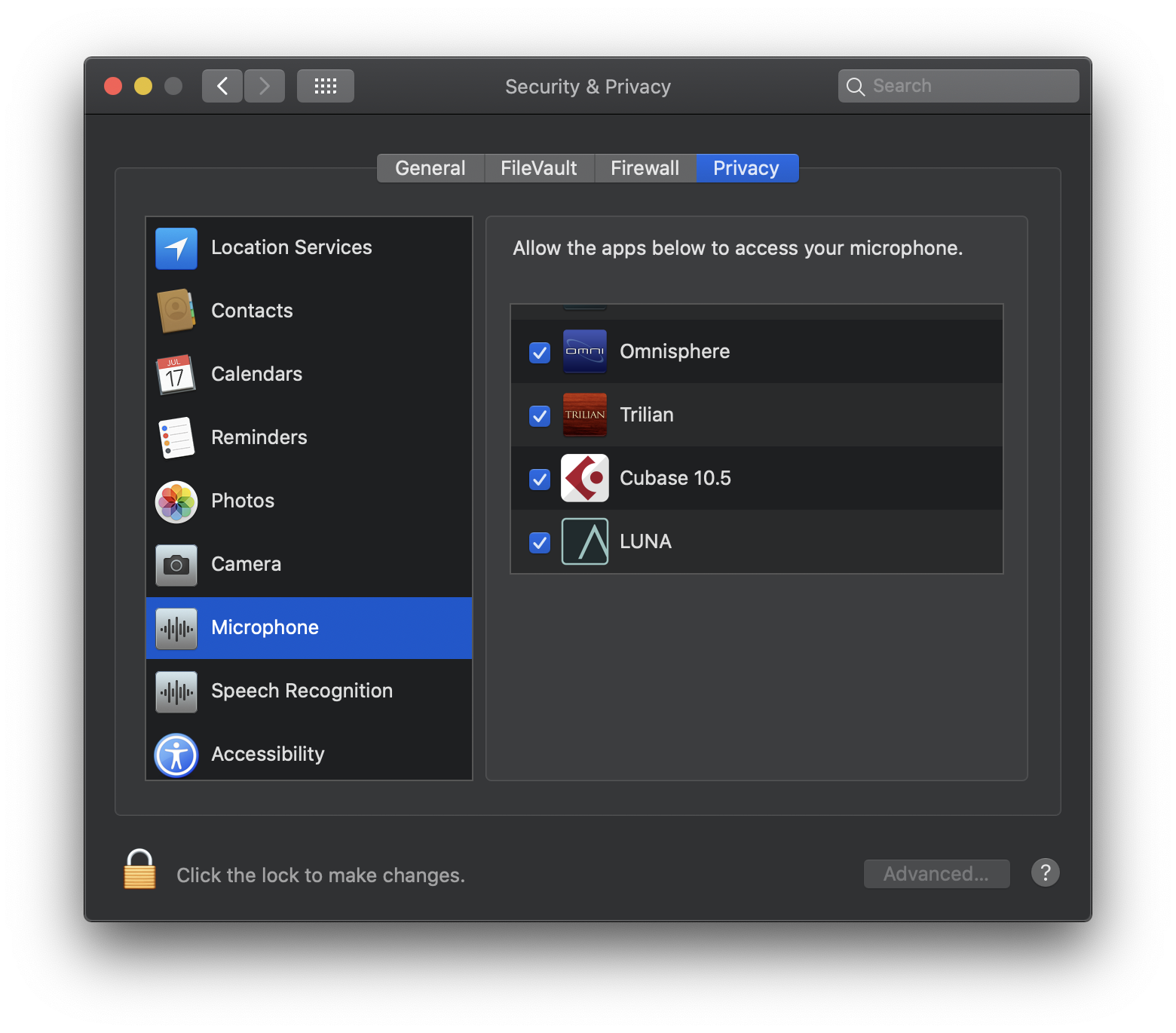Uncheck microphone access for Cubase 10.5

pyautogui.click(x=540, y=479)
